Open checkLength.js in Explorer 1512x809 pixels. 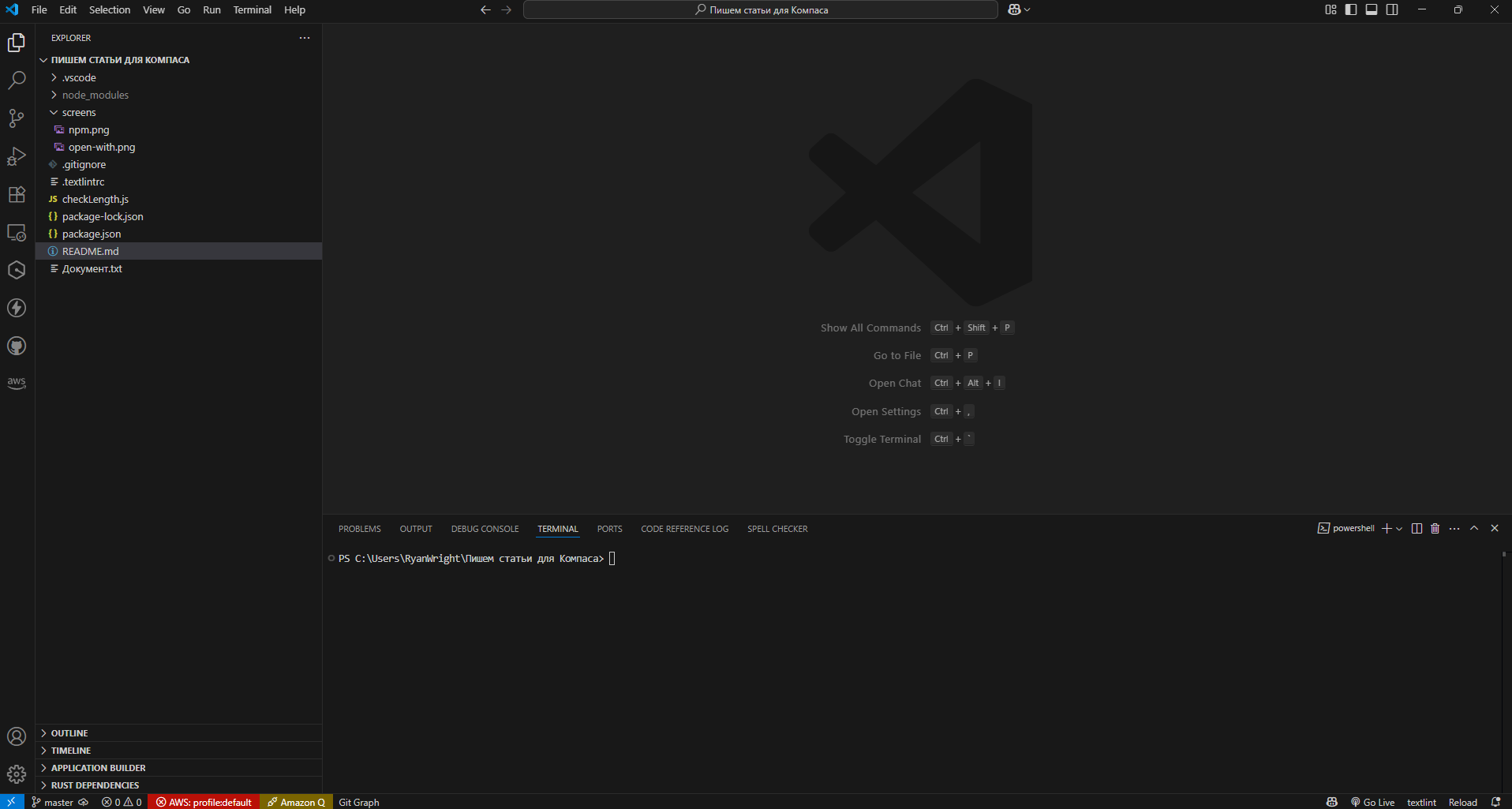178,199
